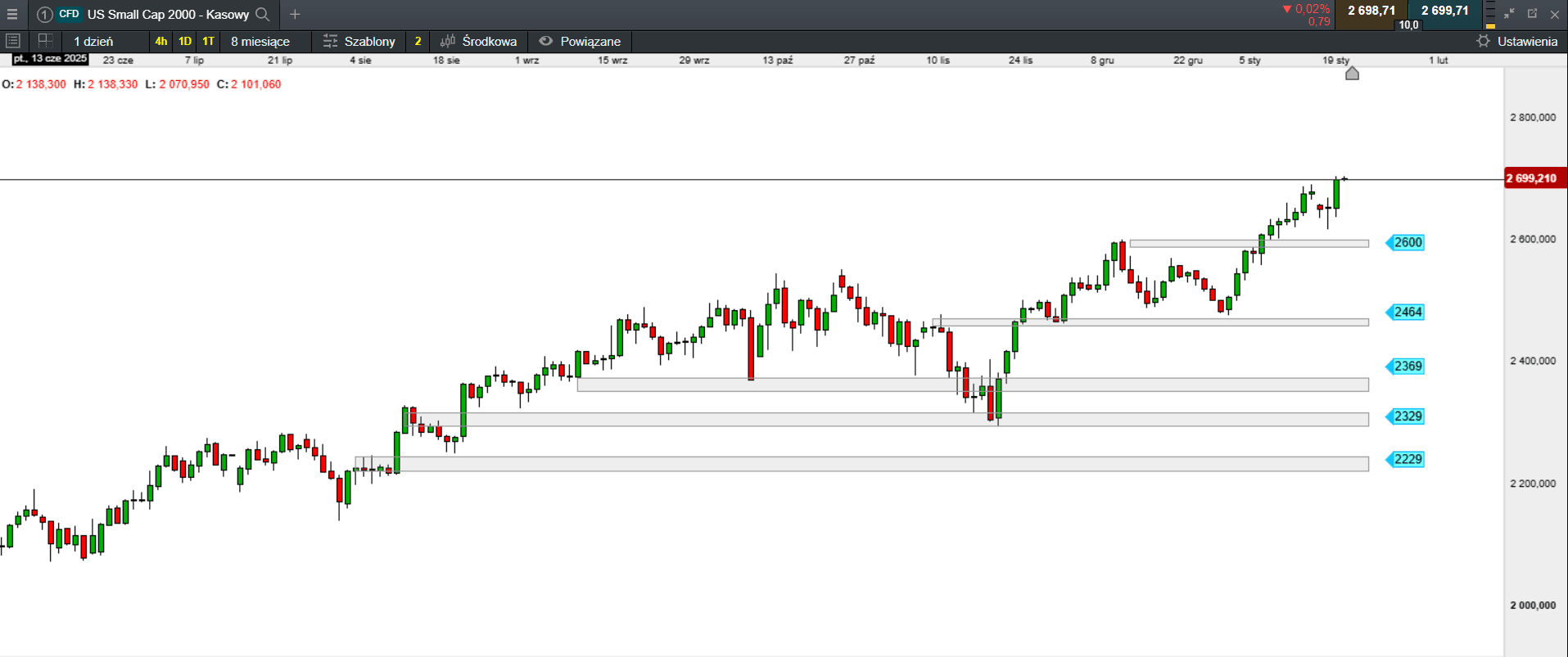1568x657 pixels.
Task: Open the Środkowa price type dropdown
Action: click(489, 41)
